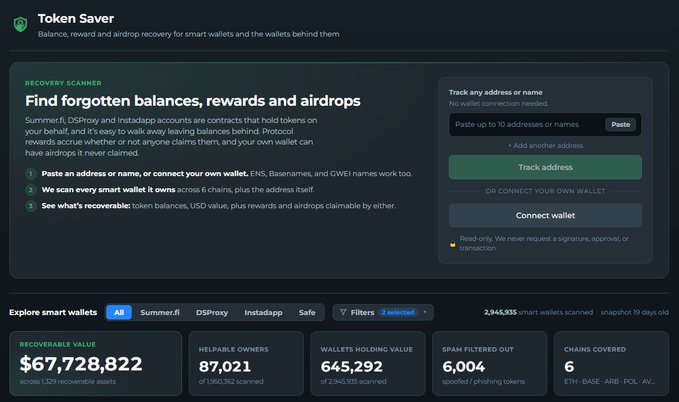Click 'OR CONNECT YOUR OWN WALLET' divider text
The width and height of the screenshot is (679, 402).
[x=545, y=191]
